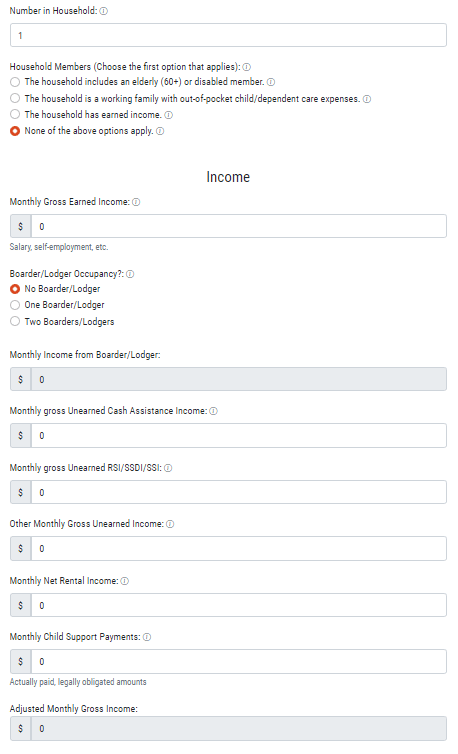
Task: Select household has earned income option
Action: [15, 114]
